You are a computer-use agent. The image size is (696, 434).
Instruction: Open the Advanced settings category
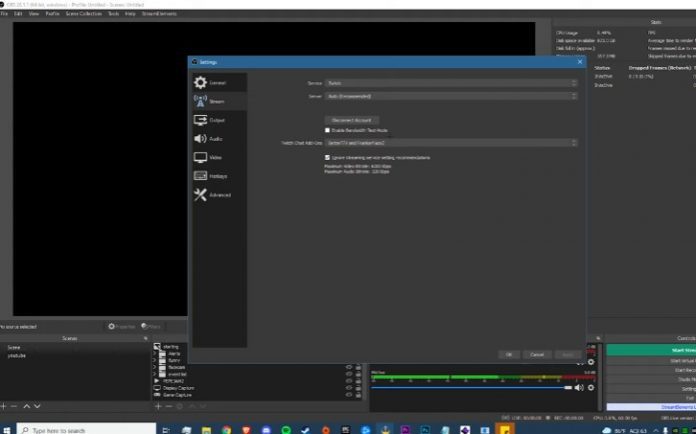tap(220, 194)
